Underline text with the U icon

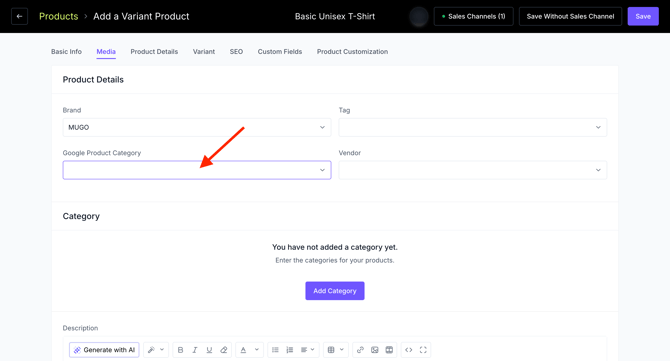coord(209,350)
